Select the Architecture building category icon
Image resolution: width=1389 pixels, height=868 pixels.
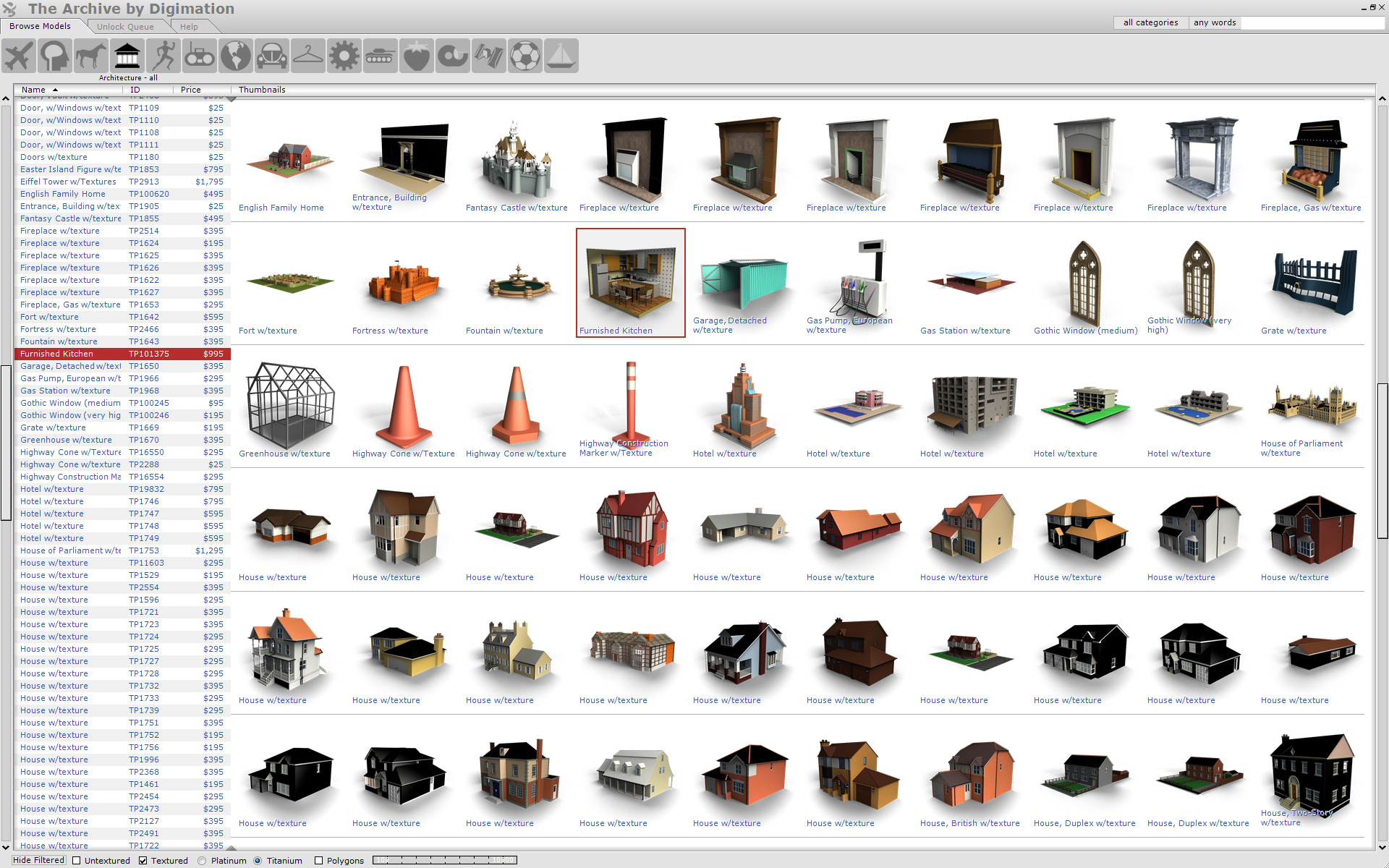(127, 56)
